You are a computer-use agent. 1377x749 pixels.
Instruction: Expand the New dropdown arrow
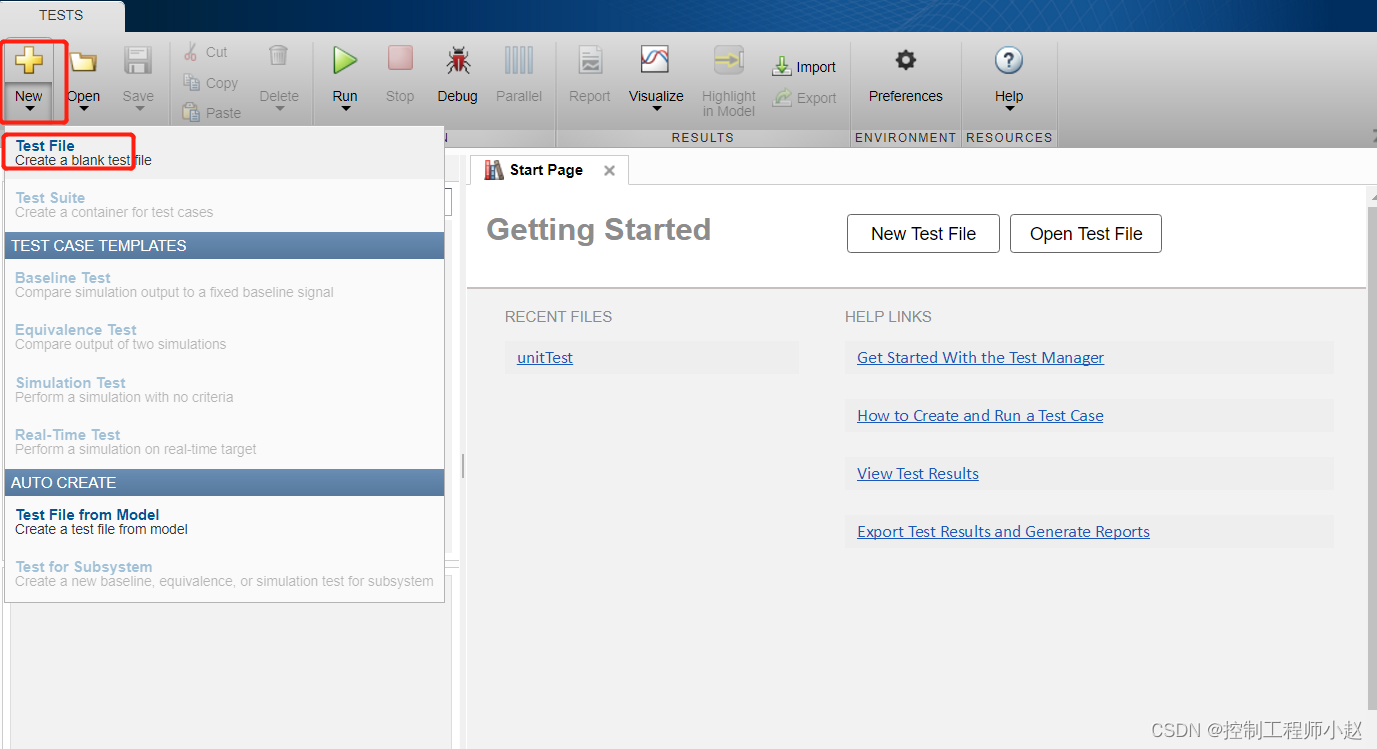(28, 109)
